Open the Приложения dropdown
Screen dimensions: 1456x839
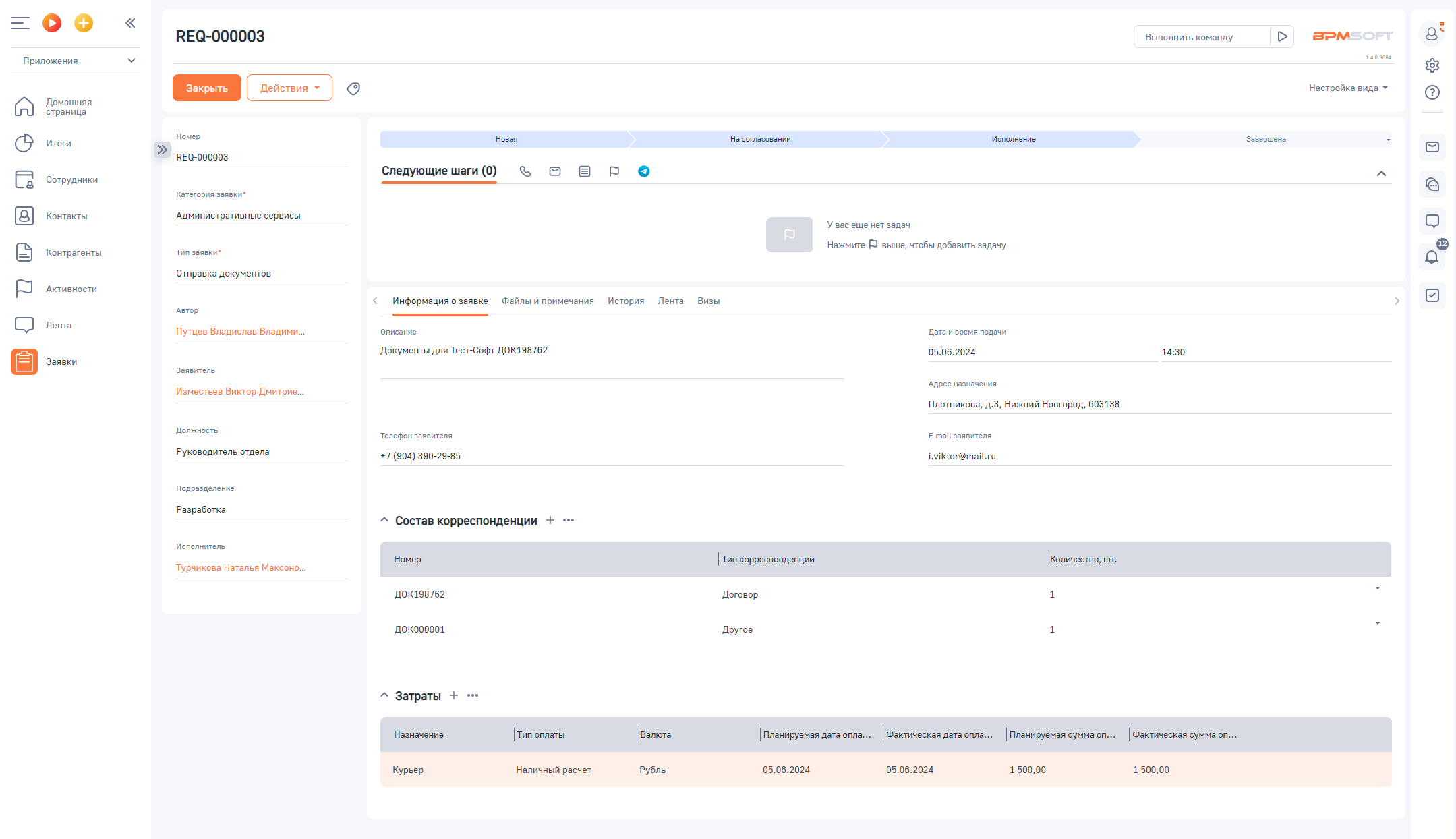[x=76, y=61]
